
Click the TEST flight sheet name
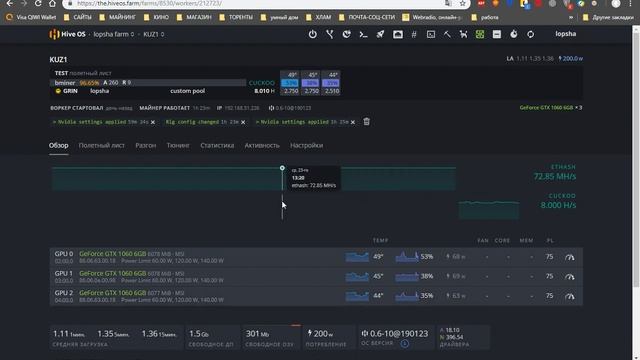pos(61,73)
